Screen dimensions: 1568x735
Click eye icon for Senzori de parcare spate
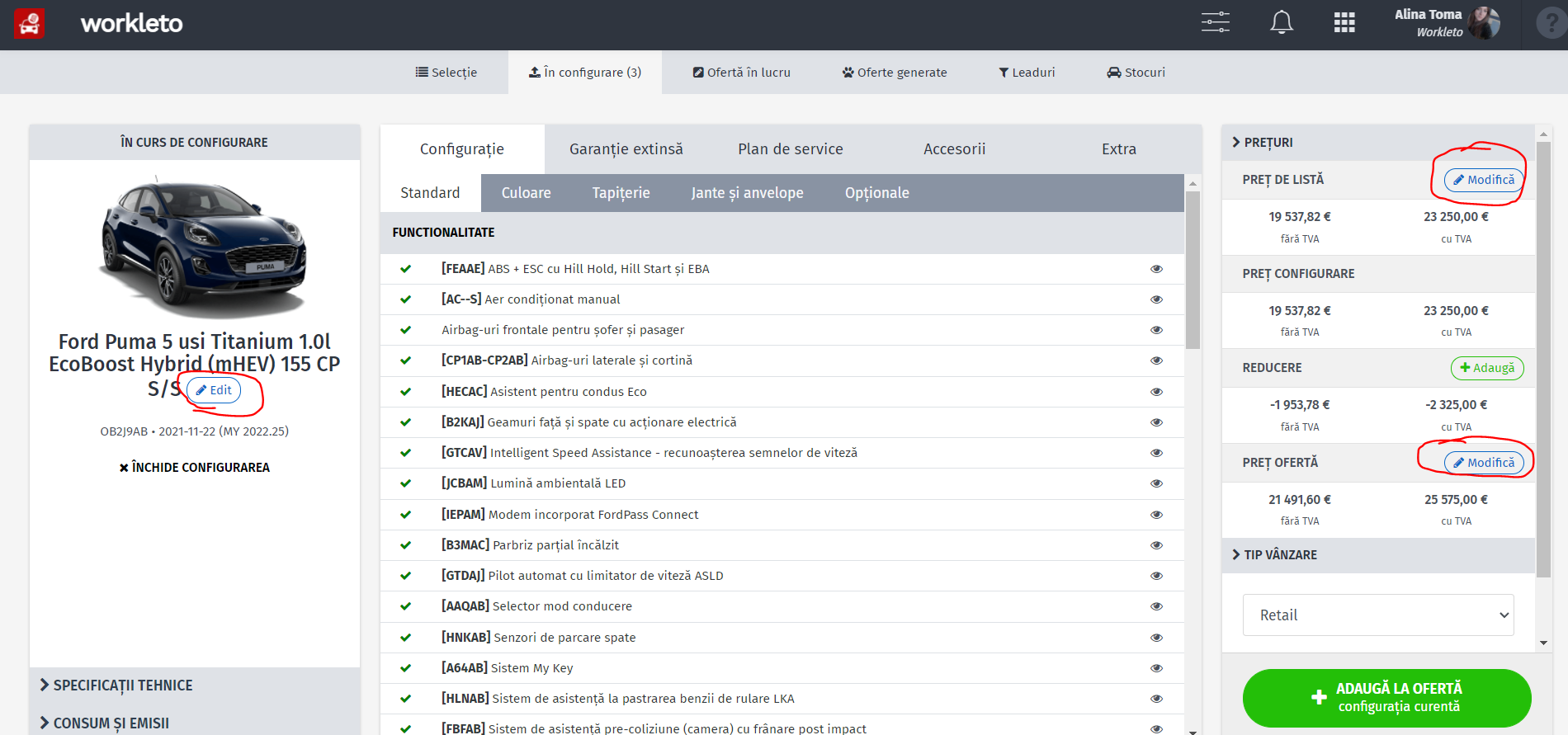click(x=1156, y=638)
